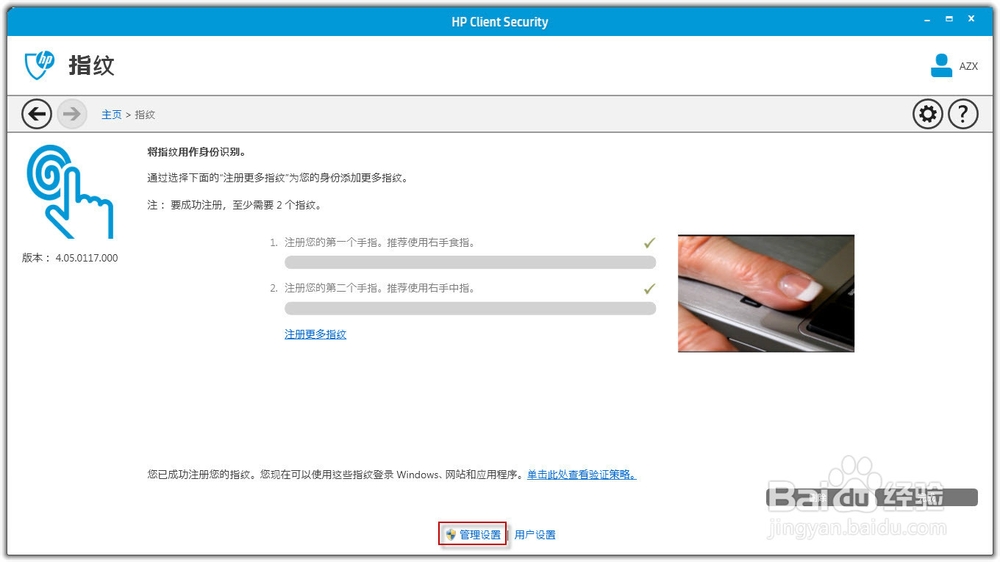Click the HP Client Security title text

tap(500, 22)
